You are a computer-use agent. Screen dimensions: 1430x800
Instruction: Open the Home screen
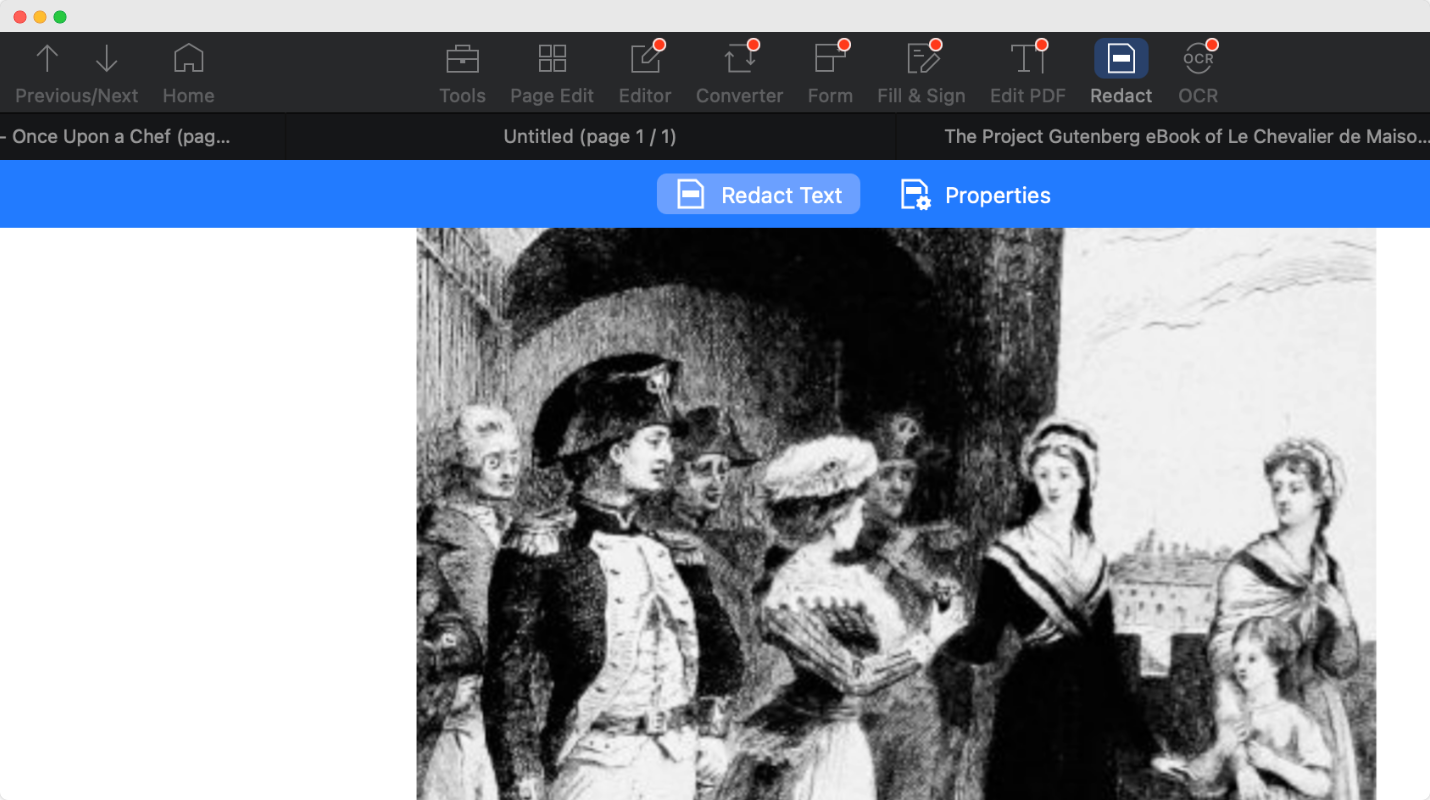point(188,73)
